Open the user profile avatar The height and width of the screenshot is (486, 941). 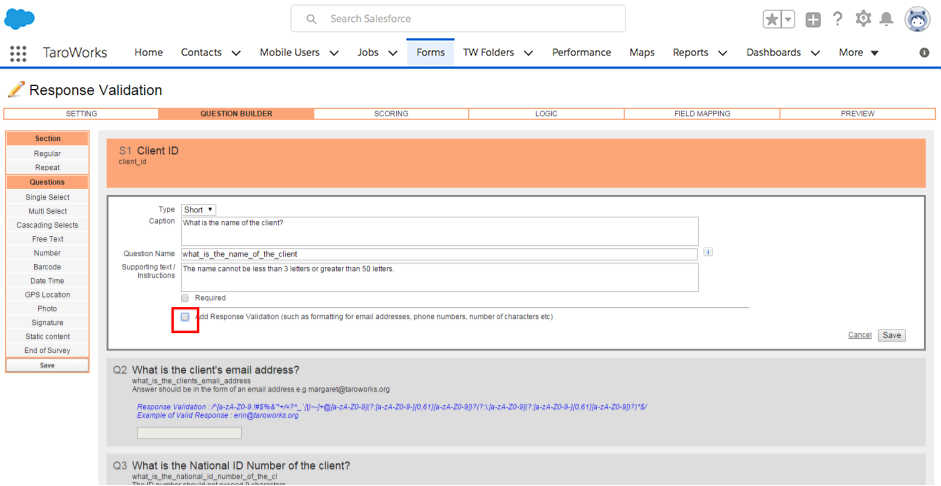(x=918, y=19)
